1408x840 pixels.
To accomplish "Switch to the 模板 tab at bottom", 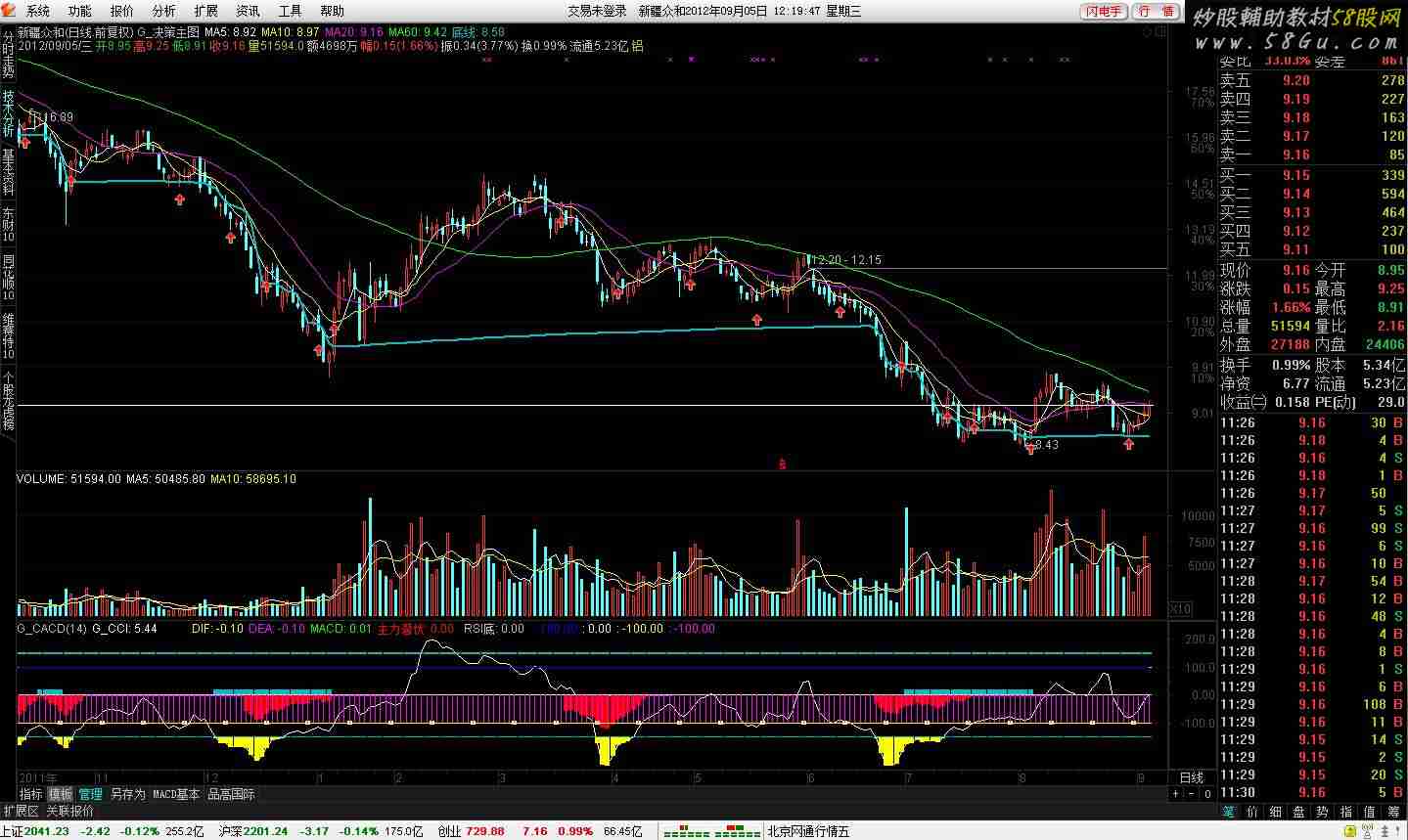I will tap(61, 794).
